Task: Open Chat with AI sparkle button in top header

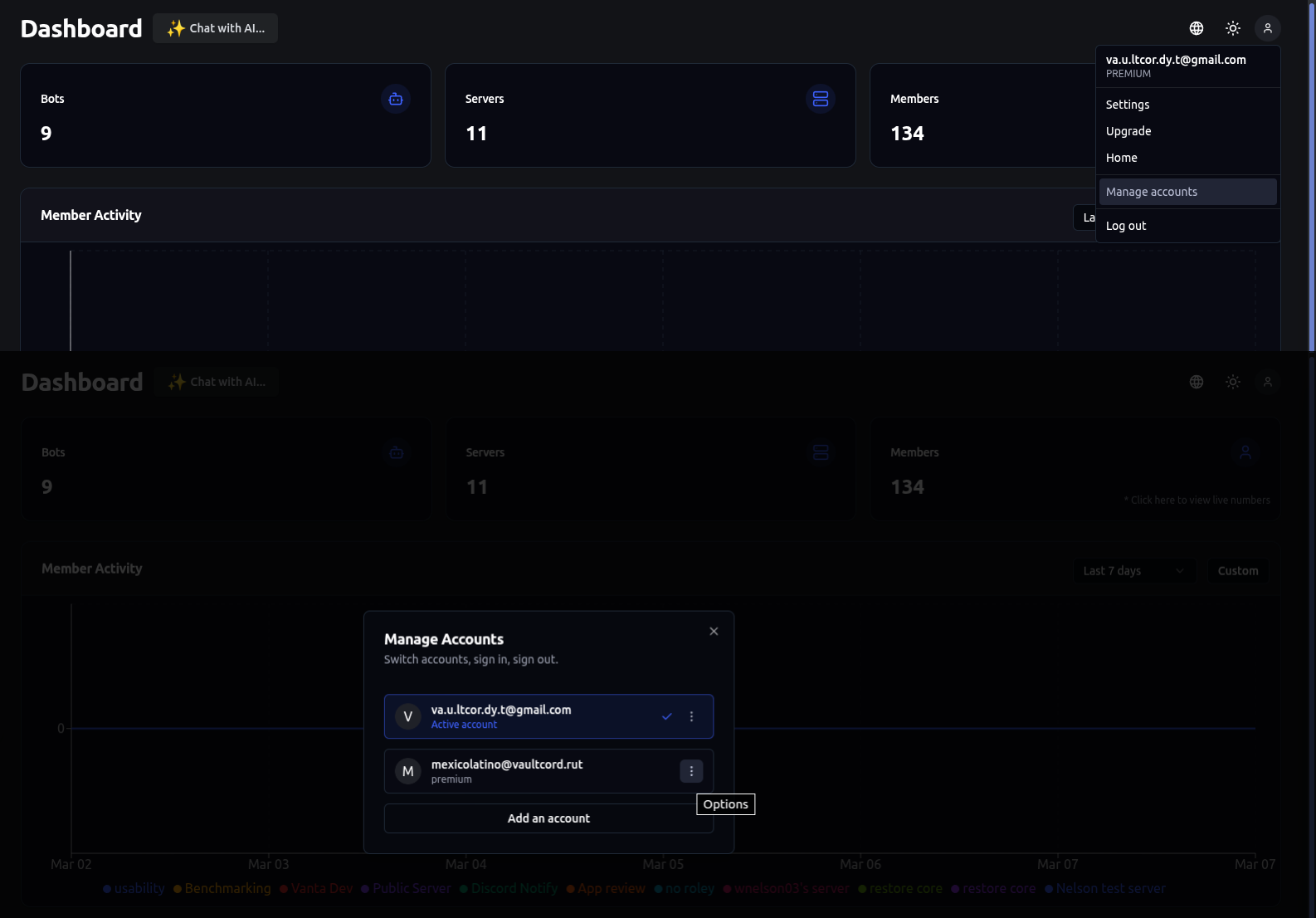Action: click(x=216, y=28)
